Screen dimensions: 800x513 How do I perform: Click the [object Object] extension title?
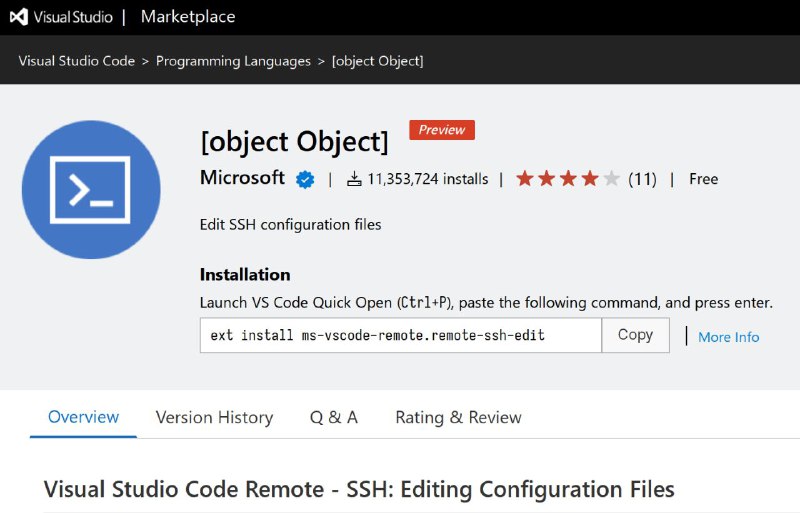pyautogui.click(x=294, y=141)
